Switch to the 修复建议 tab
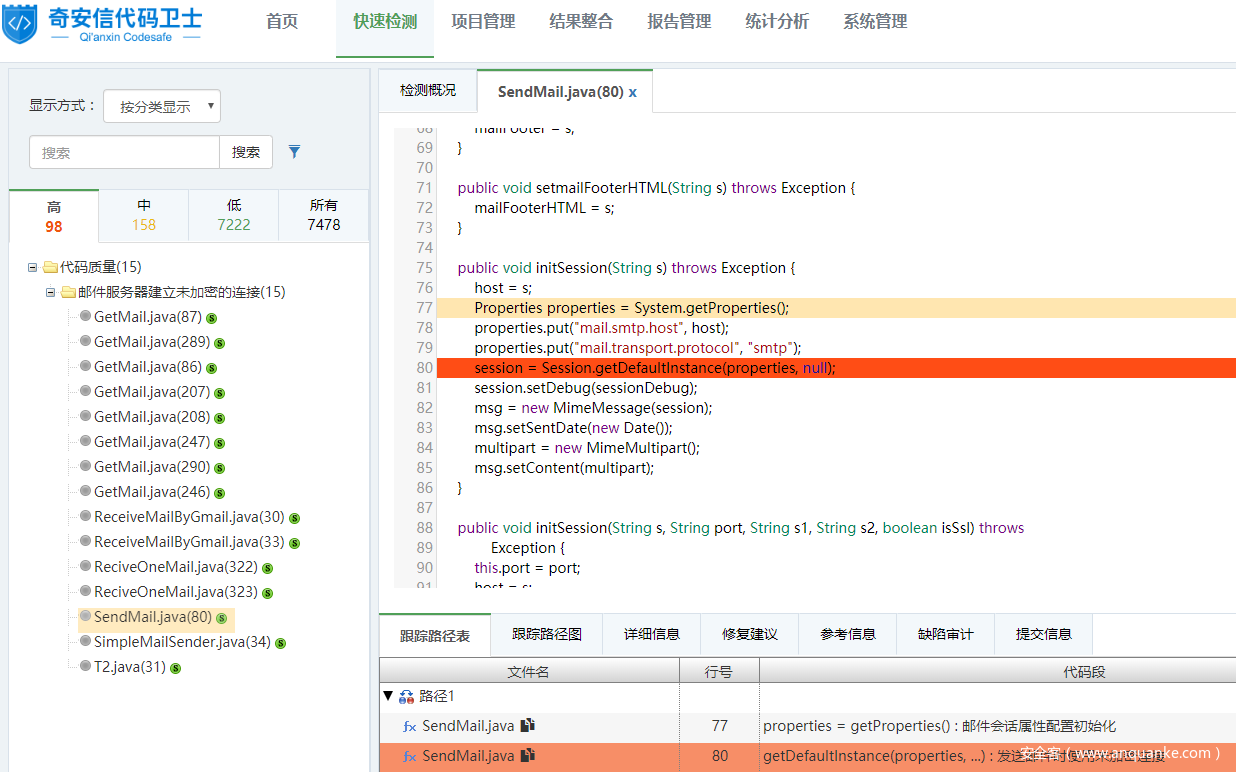This screenshot has height=772, width=1236. [749, 634]
